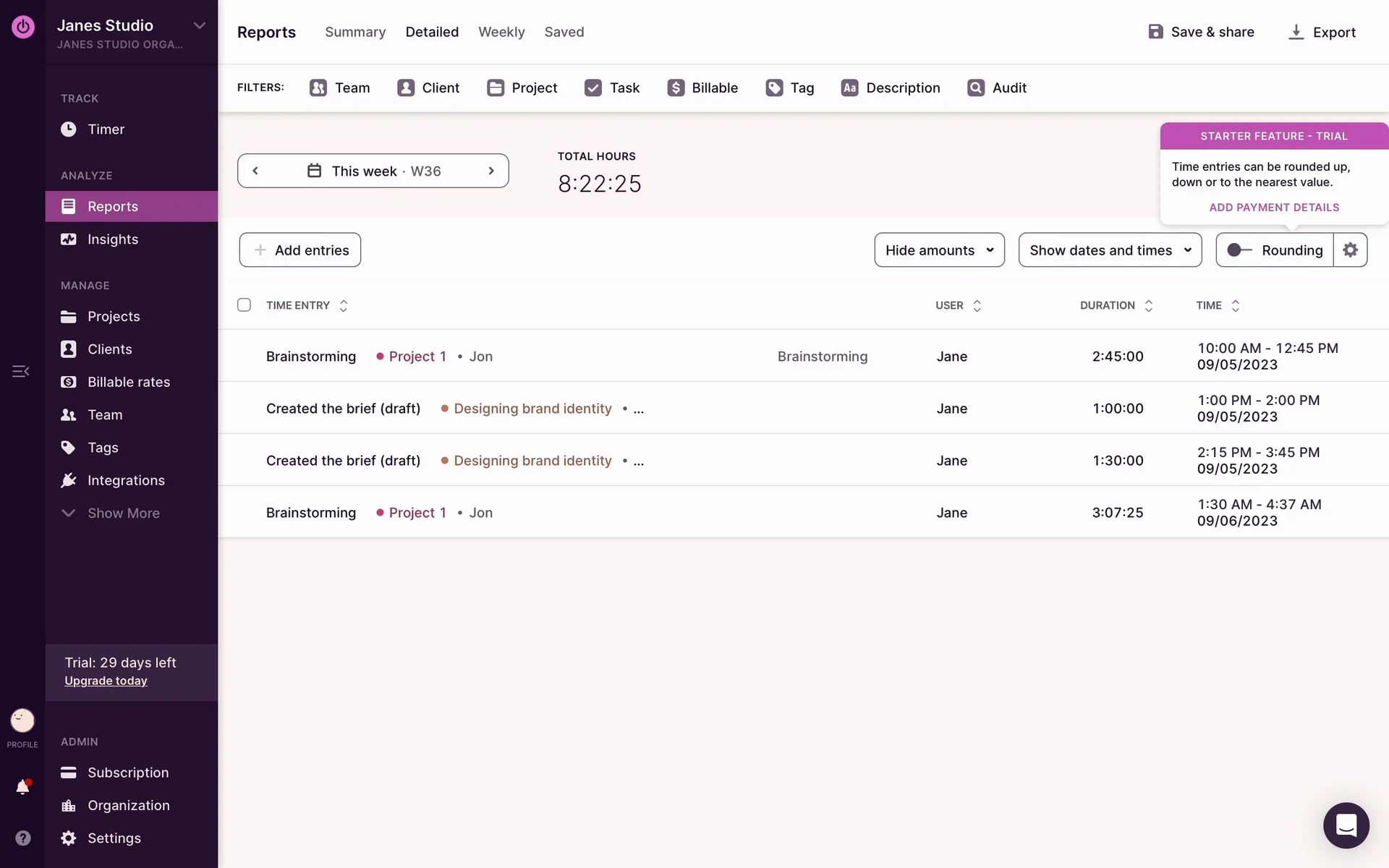Screen dimensions: 1389x868
Task: Click the Billable filter dollar icon
Action: coord(676,88)
